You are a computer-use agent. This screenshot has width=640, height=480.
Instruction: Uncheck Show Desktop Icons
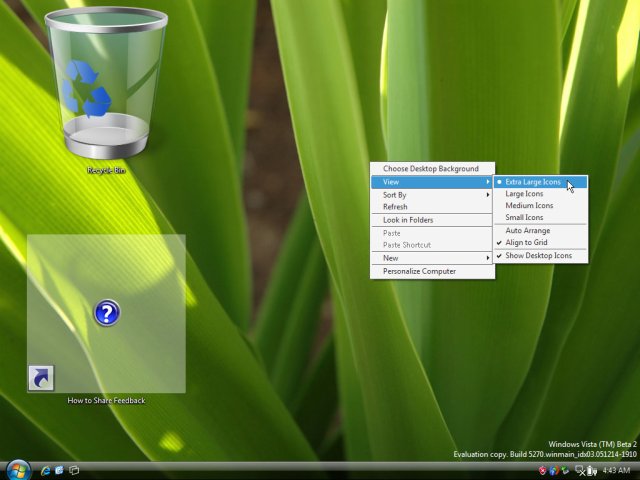point(538,256)
